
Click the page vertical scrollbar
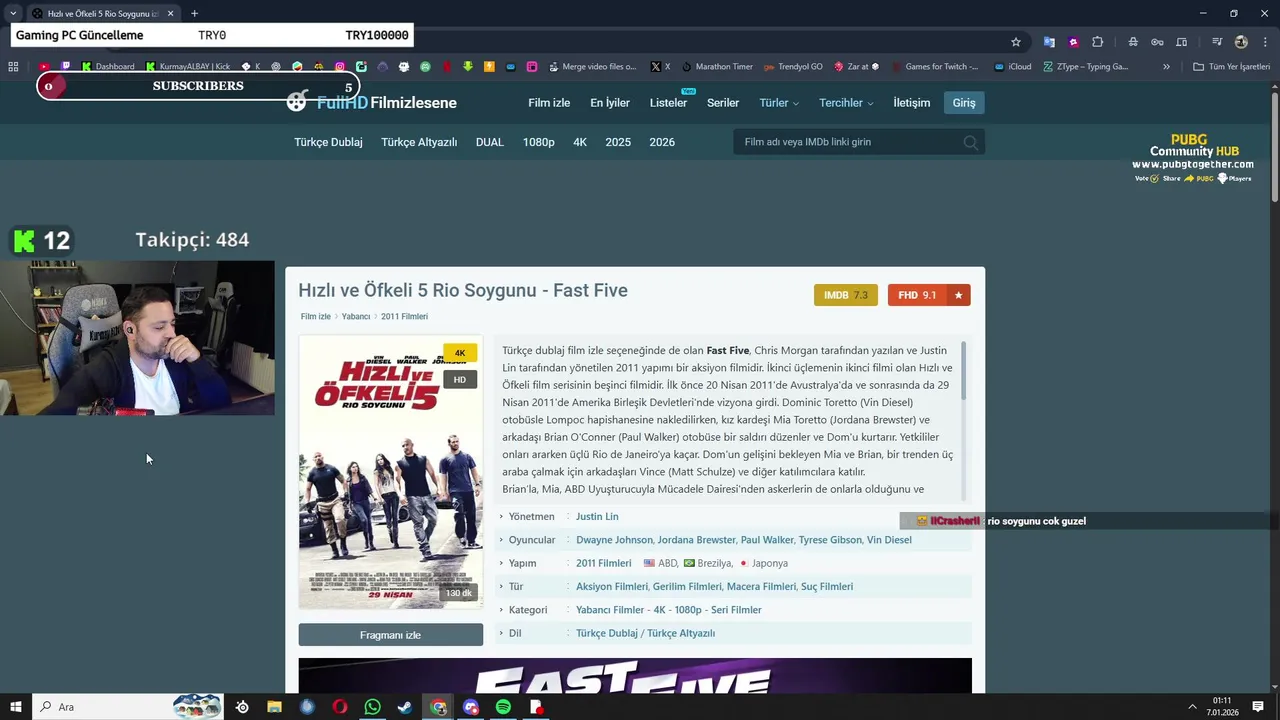[x=1275, y=148]
